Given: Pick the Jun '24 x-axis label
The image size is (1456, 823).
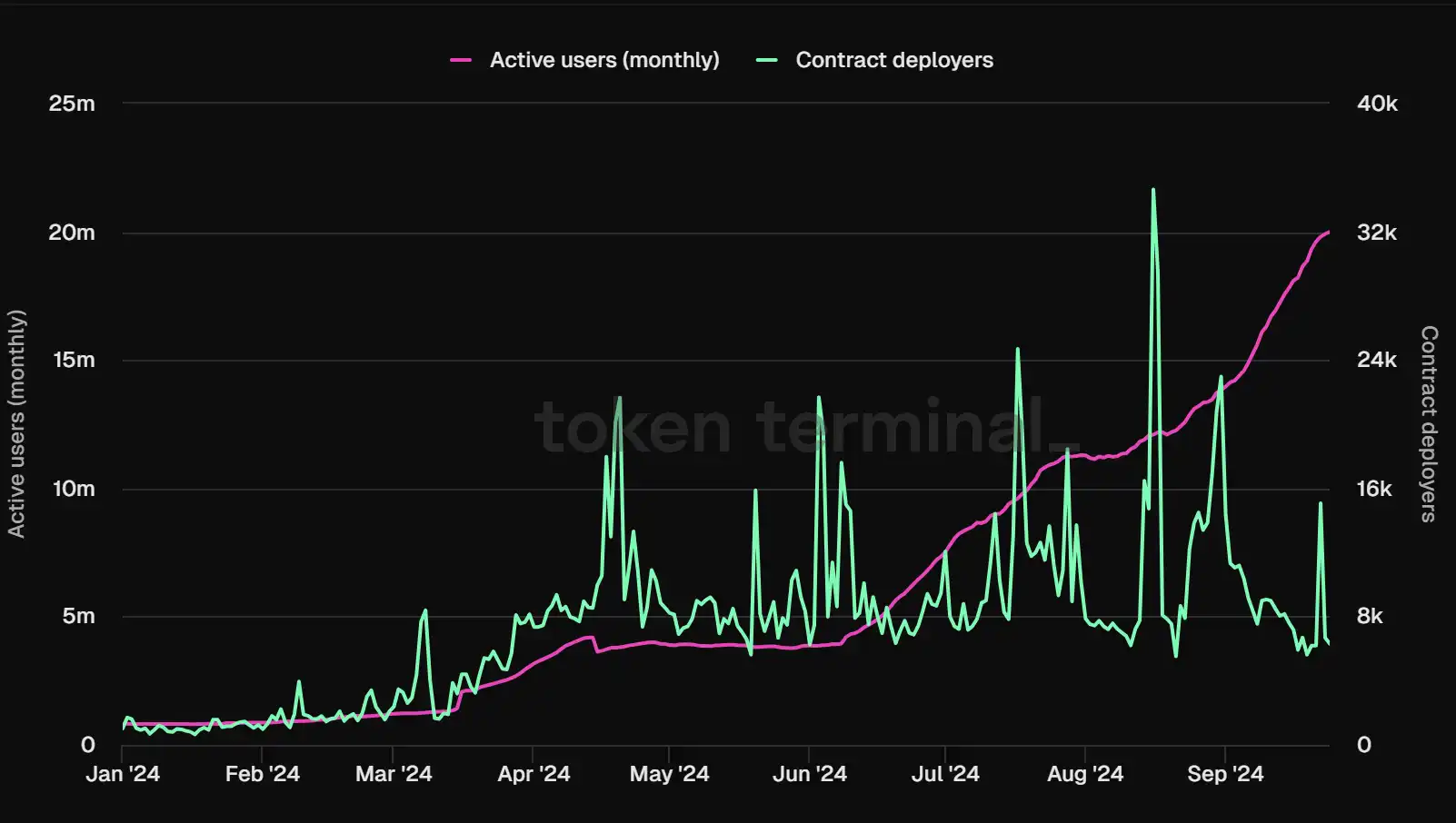Looking at the screenshot, I should point(809,774).
